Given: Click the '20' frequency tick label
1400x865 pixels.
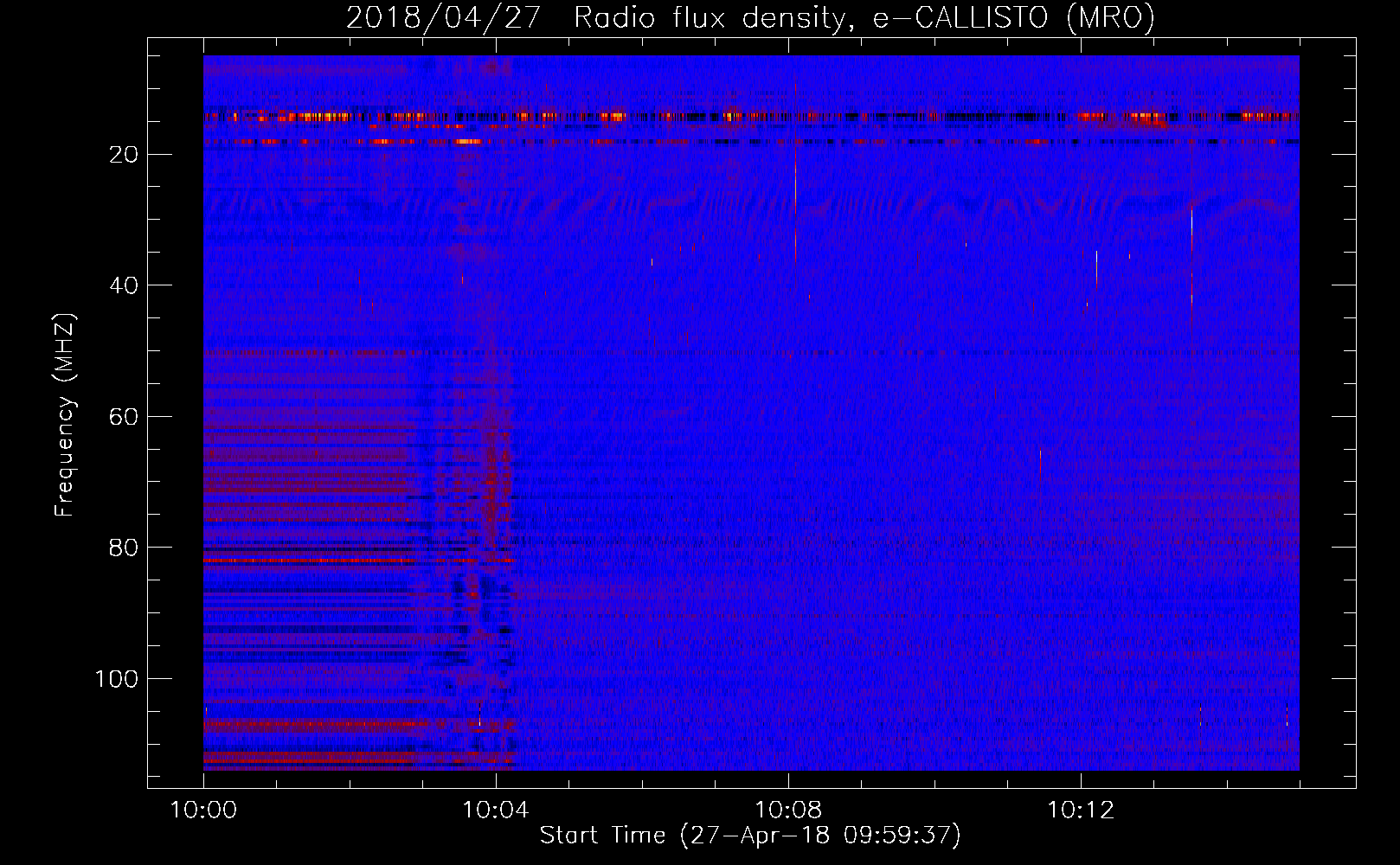Looking at the screenshot, I should (x=124, y=155).
